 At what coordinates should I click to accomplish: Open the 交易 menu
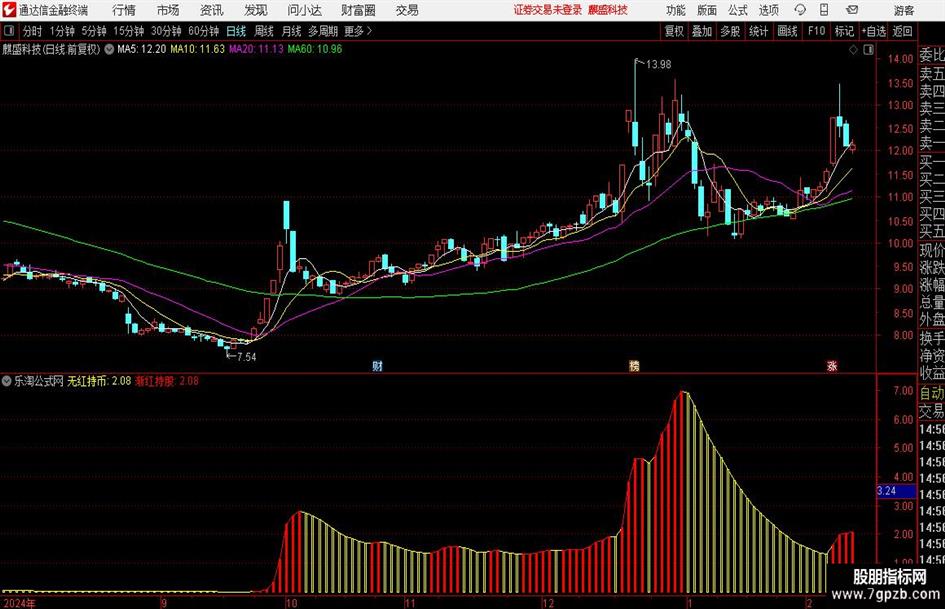tap(407, 10)
